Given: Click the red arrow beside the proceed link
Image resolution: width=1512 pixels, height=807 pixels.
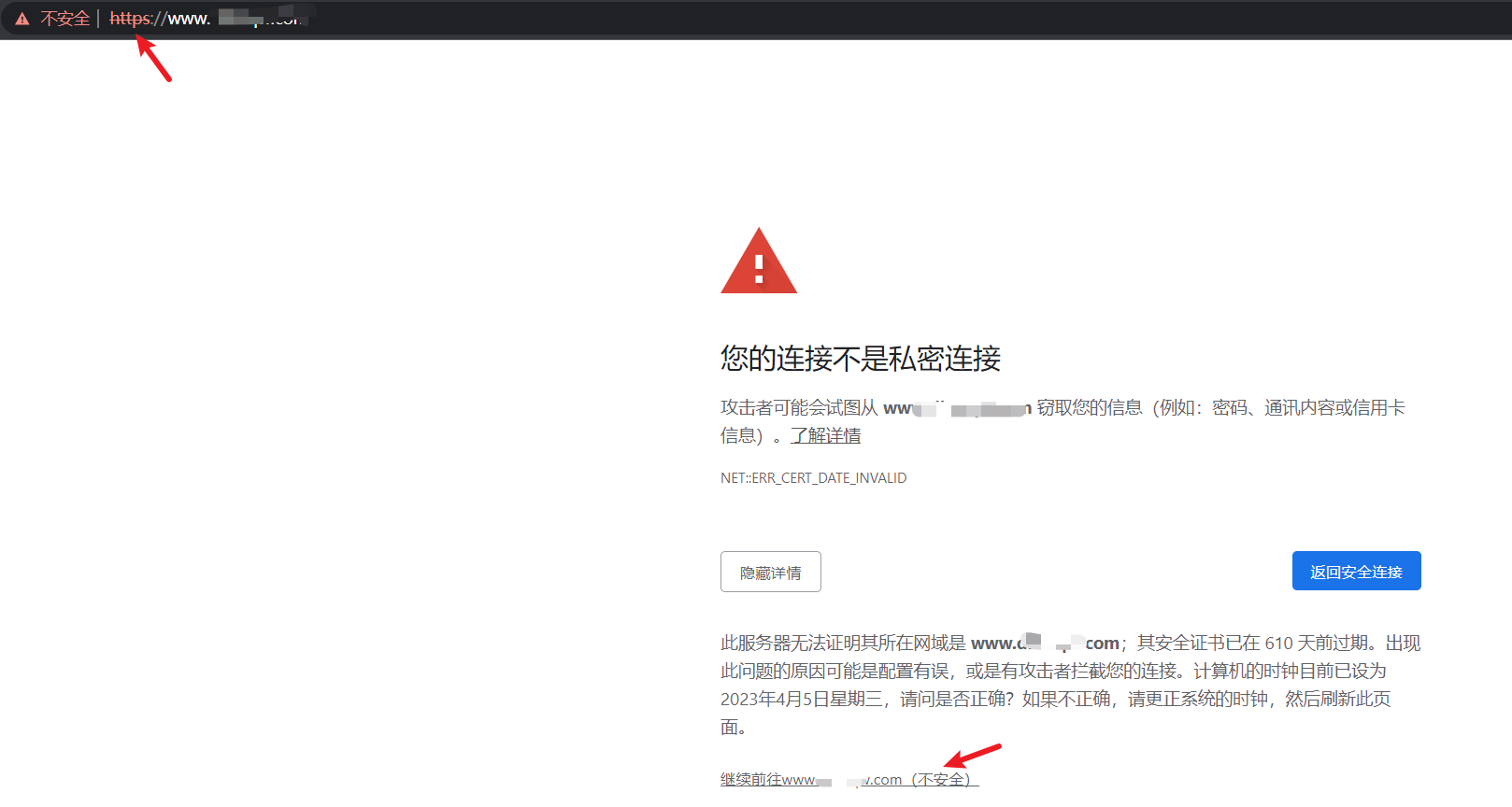Looking at the screenshot, I should (x=973, y=755).
